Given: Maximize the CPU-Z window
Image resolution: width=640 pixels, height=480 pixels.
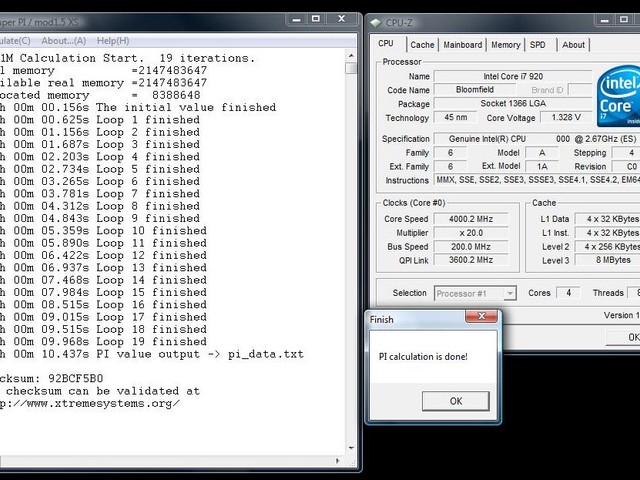Looking at the screenshot, I should tap(624, 20).
